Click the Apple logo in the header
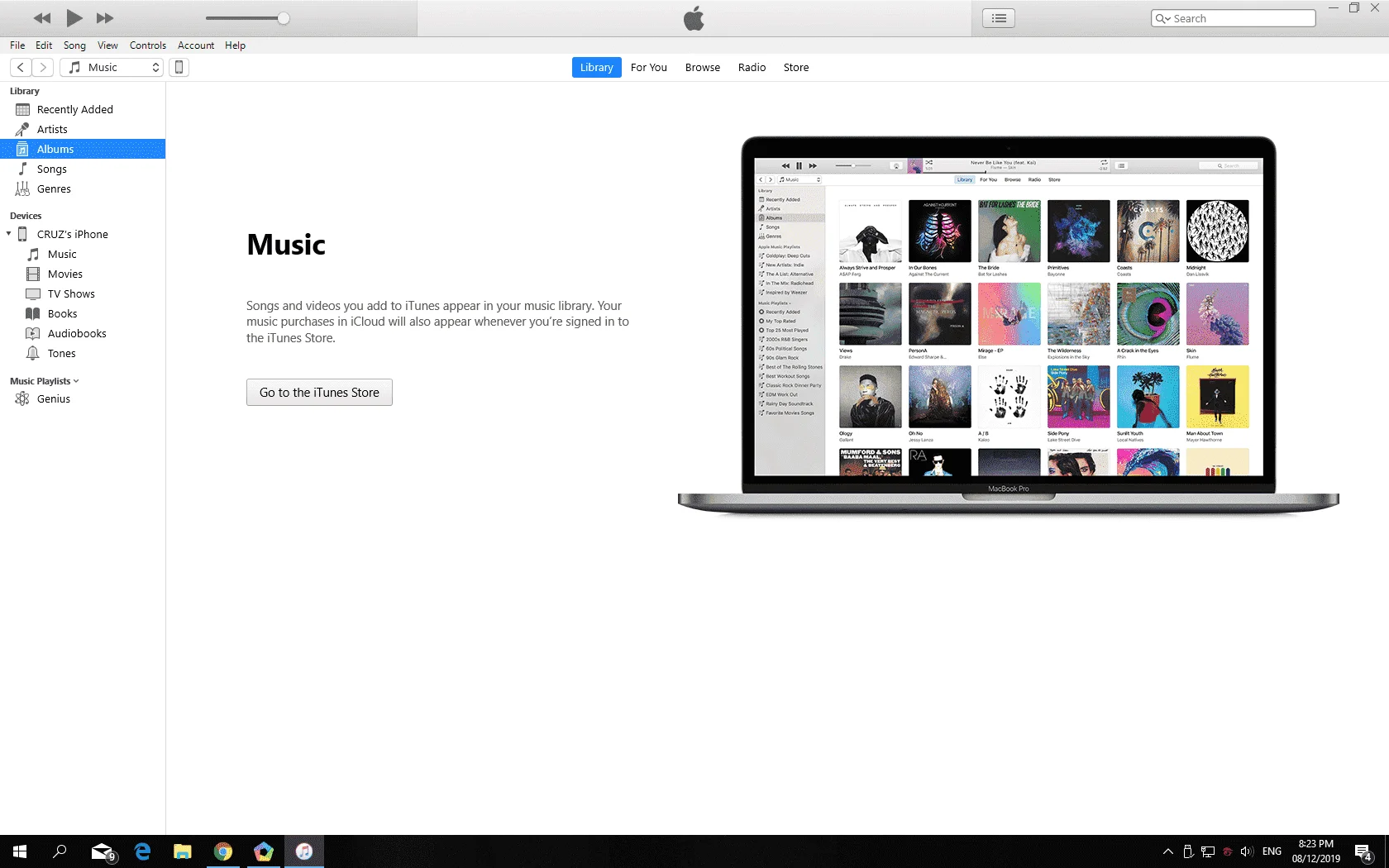 (694, 18)
